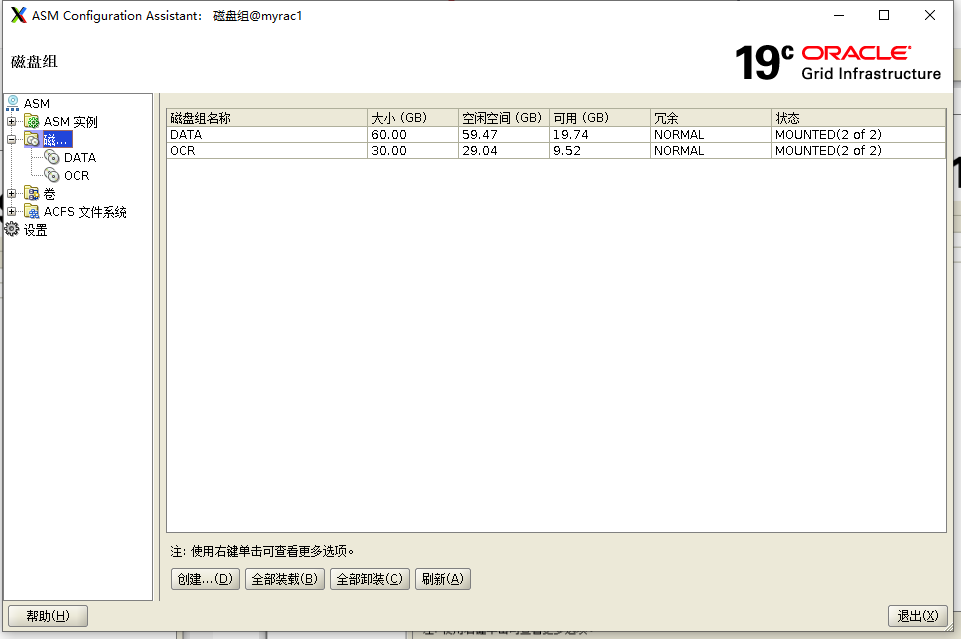This screenshot has height=639, width=961.
Task: Open 设置 label in tree
Action: point(36,230)
